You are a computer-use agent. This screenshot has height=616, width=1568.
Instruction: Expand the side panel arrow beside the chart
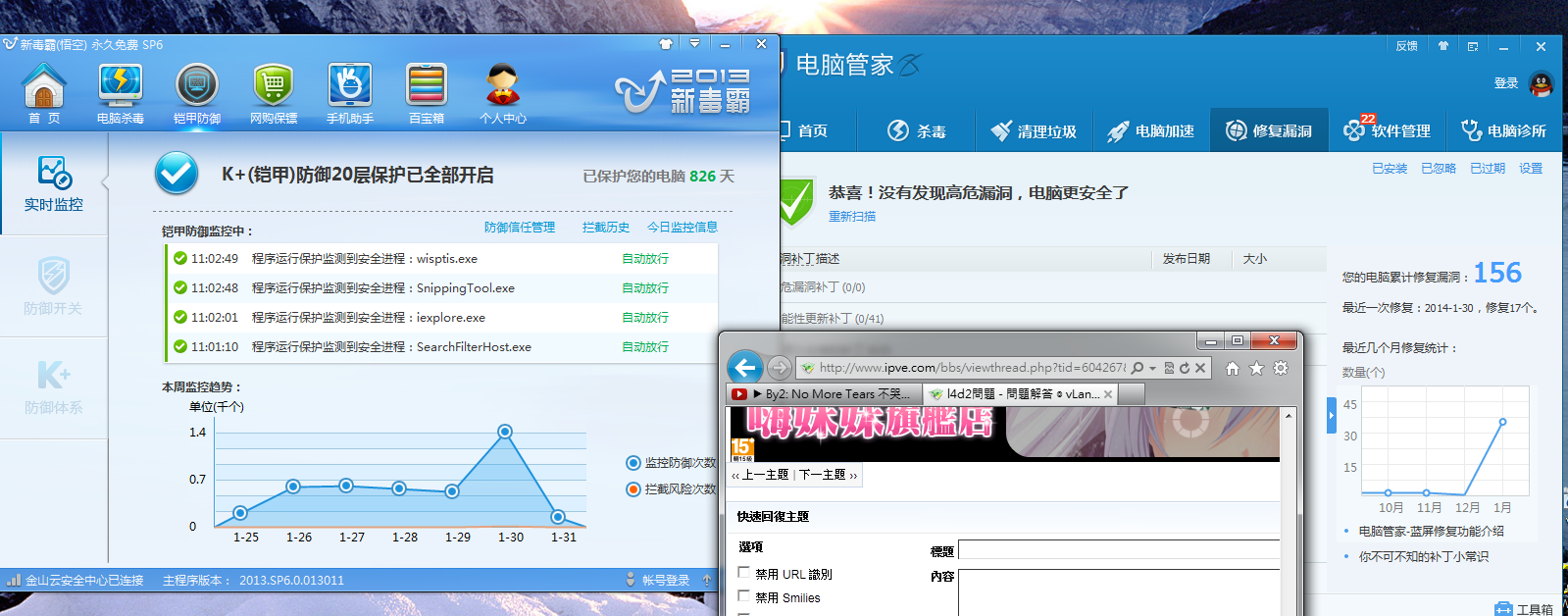coord(1332,415)
